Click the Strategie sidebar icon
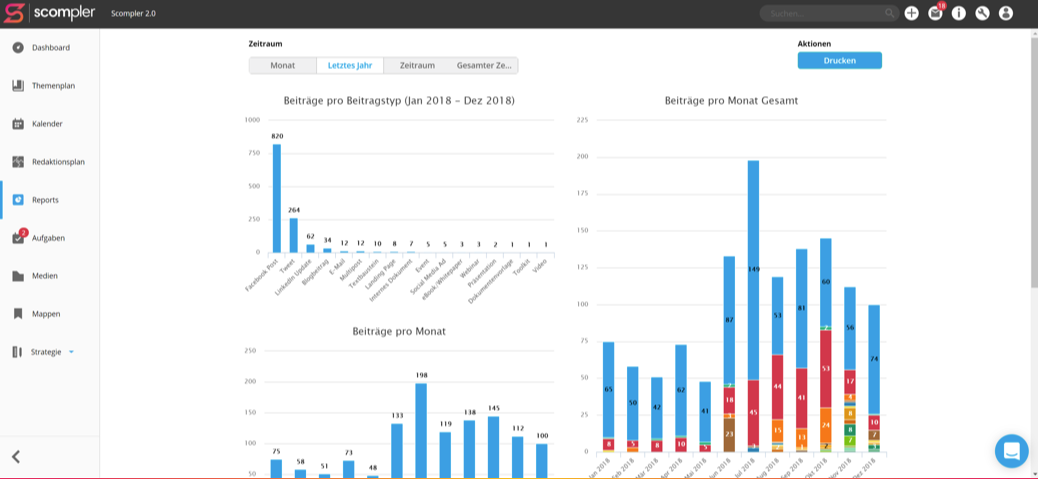The image size is (1038, 479). tap(18, 352)
